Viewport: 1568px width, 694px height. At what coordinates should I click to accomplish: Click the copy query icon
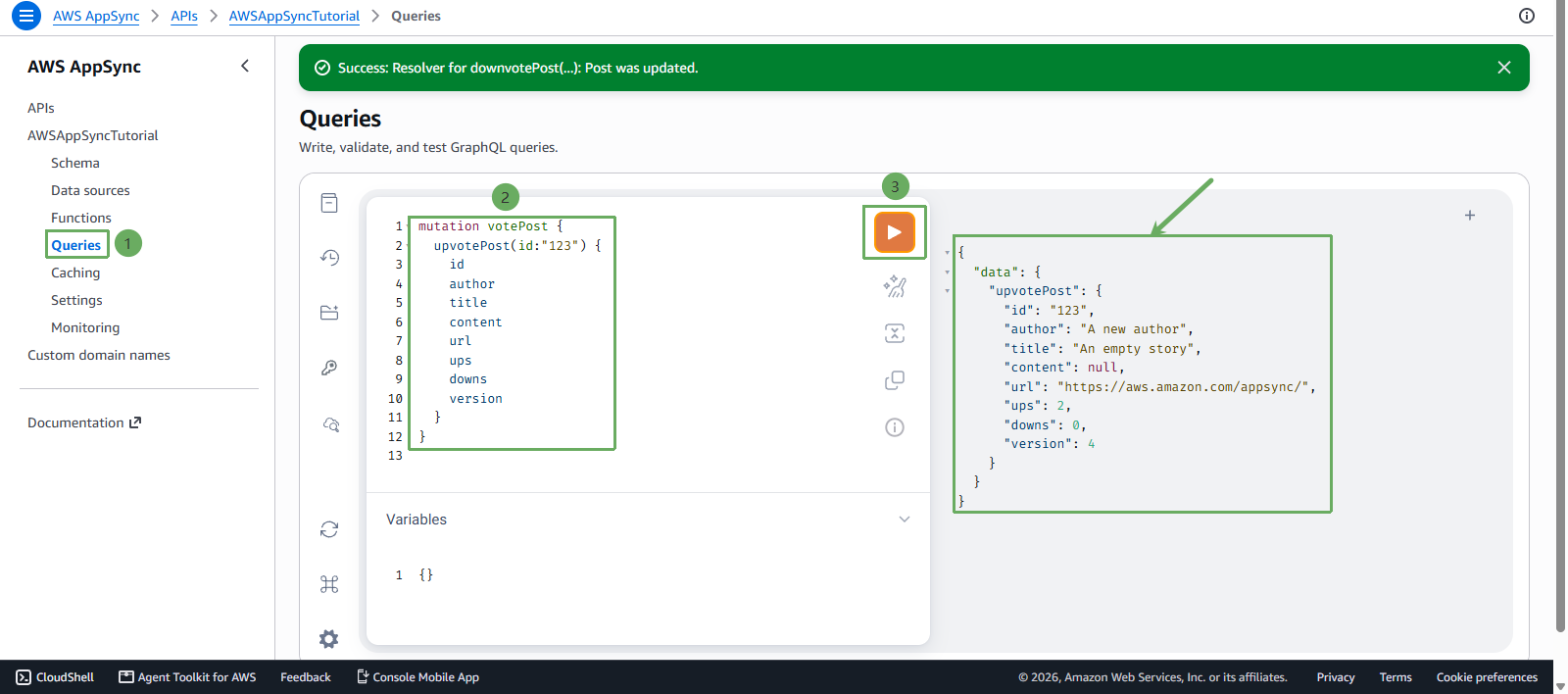(x=895, y=380)
